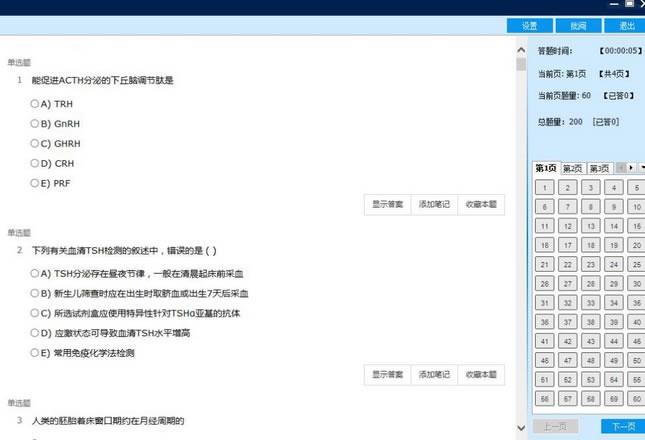Pick option E) 常用免疫化学法检测 in question 2
Viewport: 645px width, 440px height.
[35, 353]
